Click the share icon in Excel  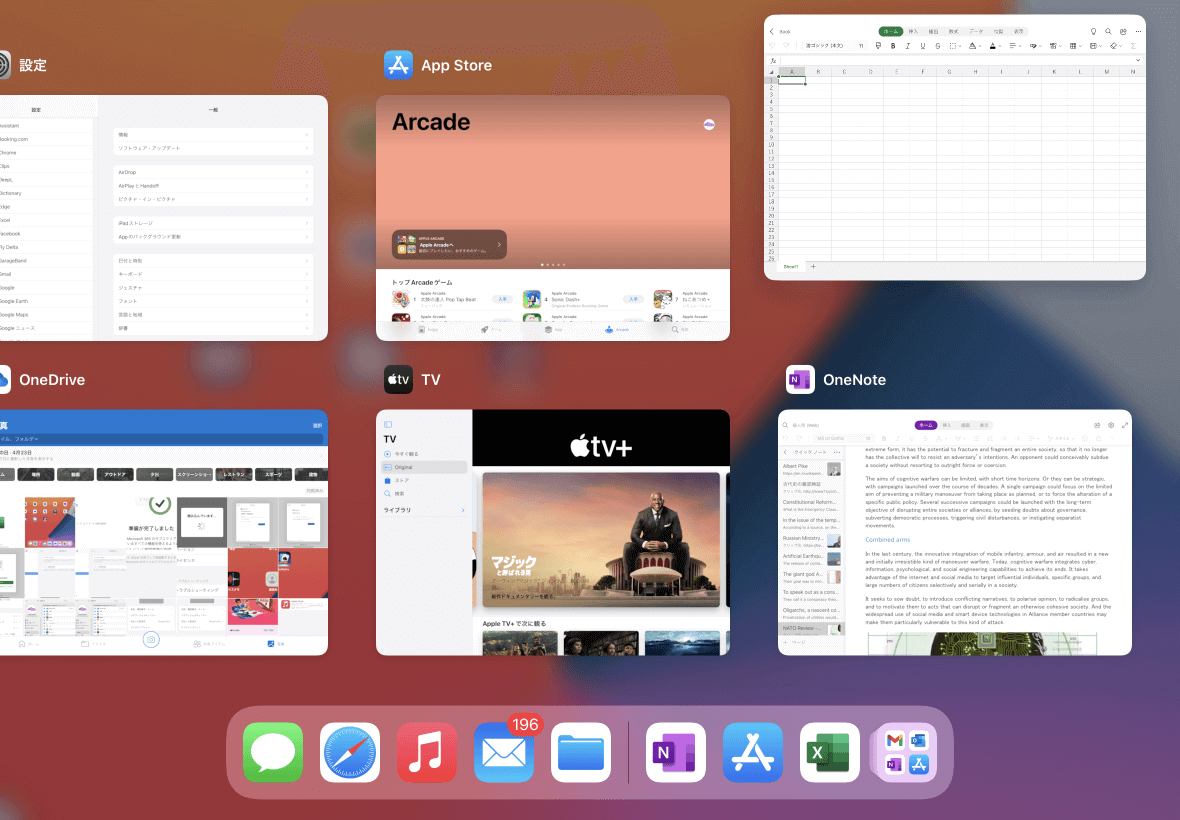coord(1123,32)
